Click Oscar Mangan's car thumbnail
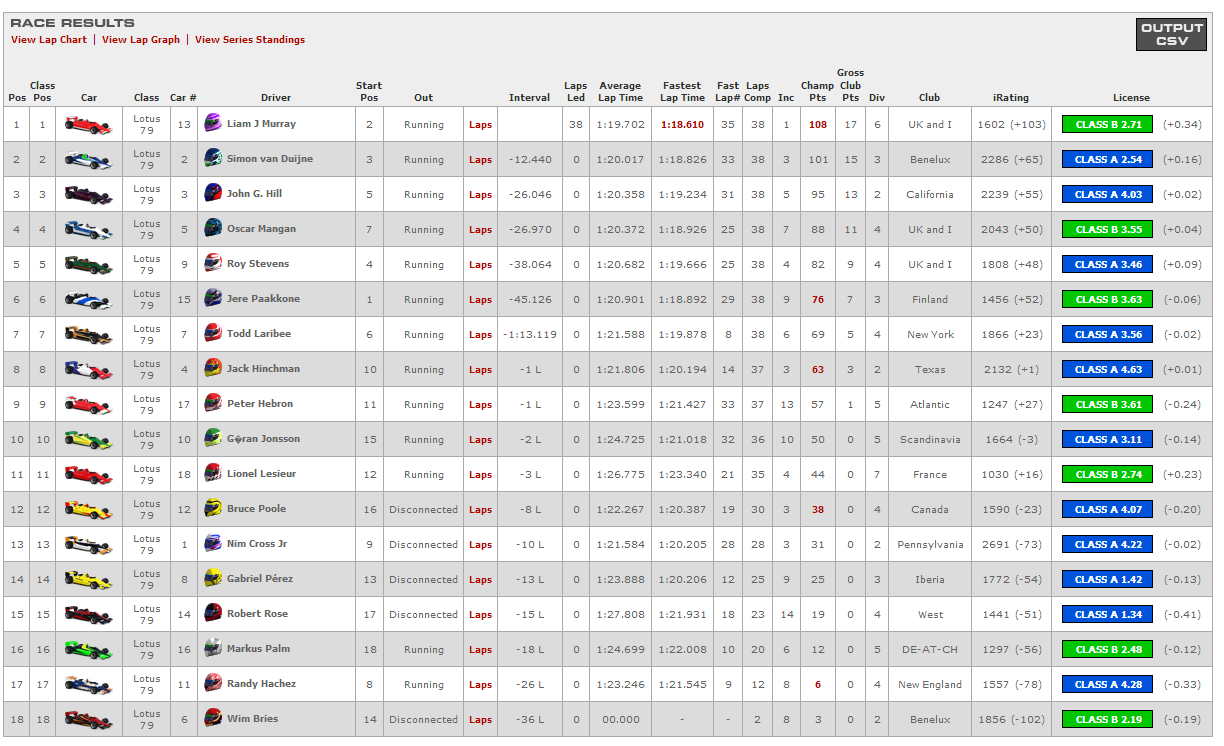Screen dimensions: 1224x746 pyautogui.click(x=88, y=229)
